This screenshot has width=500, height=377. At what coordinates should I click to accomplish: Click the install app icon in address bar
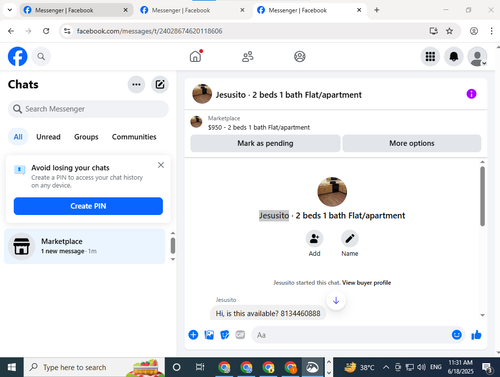[433, 31]
